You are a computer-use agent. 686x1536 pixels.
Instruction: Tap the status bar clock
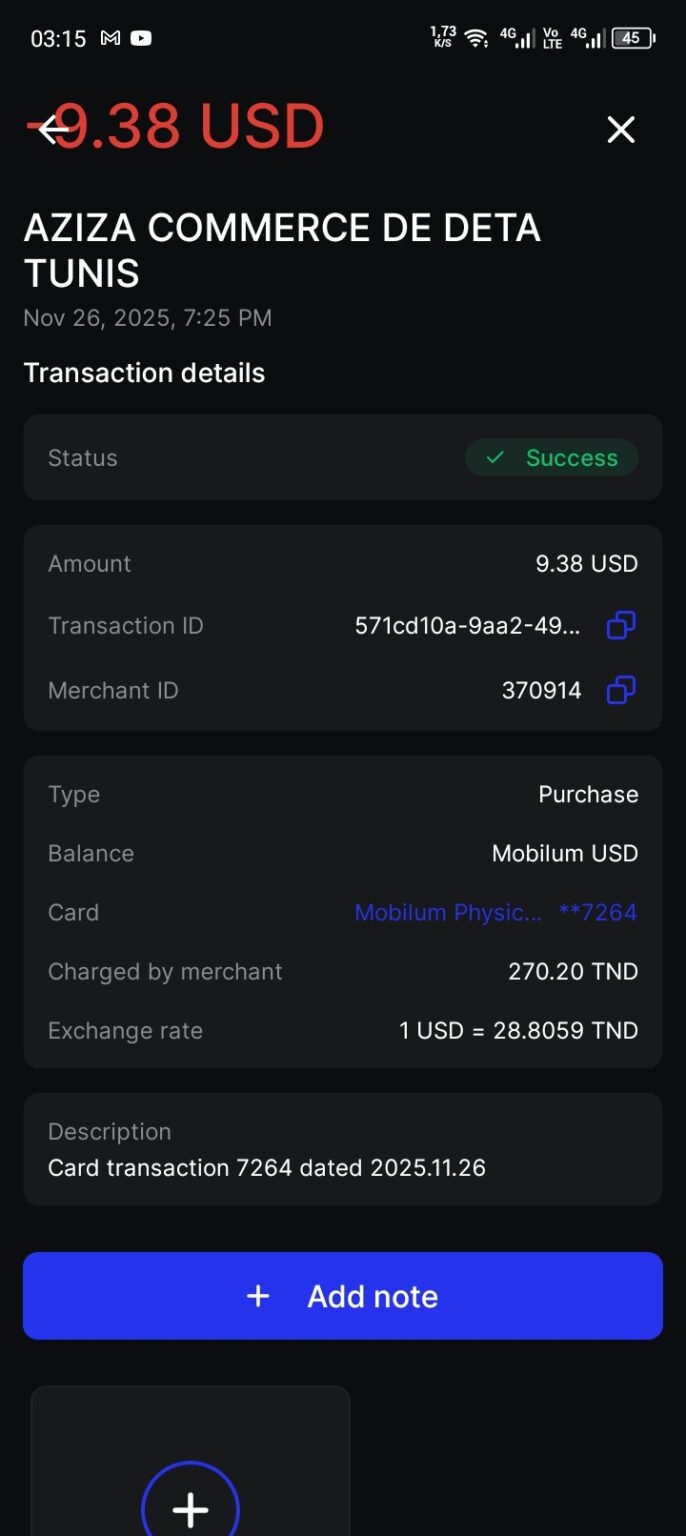click(58, 39)
